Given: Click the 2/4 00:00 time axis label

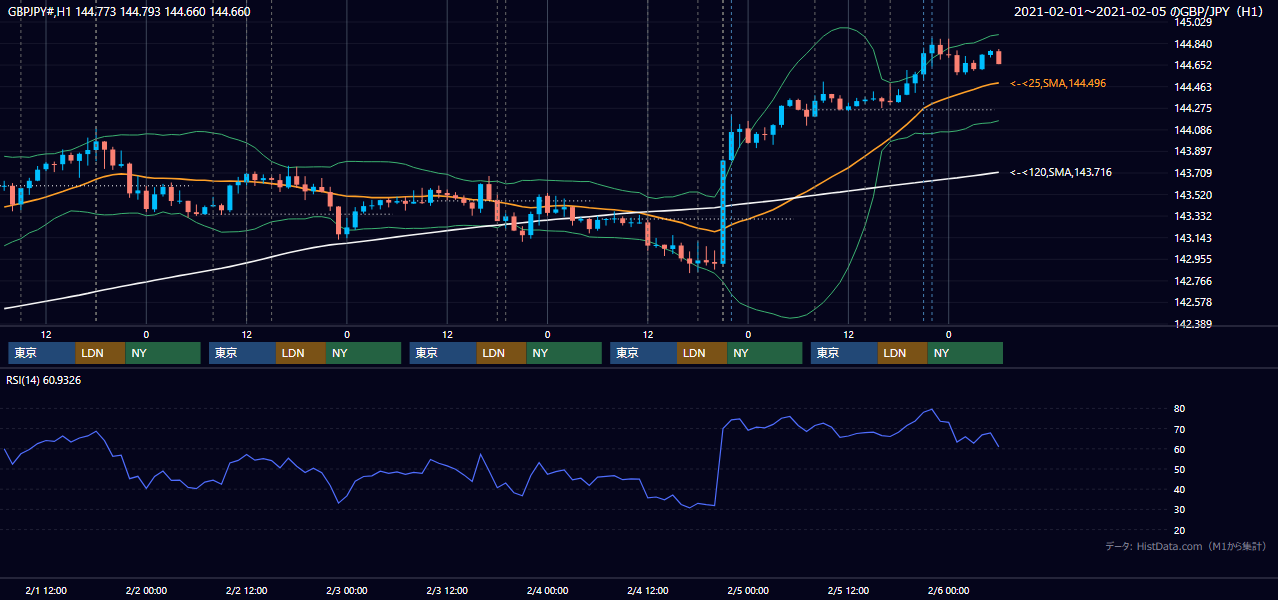Looking at the screenshot, I should coord(547,590).
